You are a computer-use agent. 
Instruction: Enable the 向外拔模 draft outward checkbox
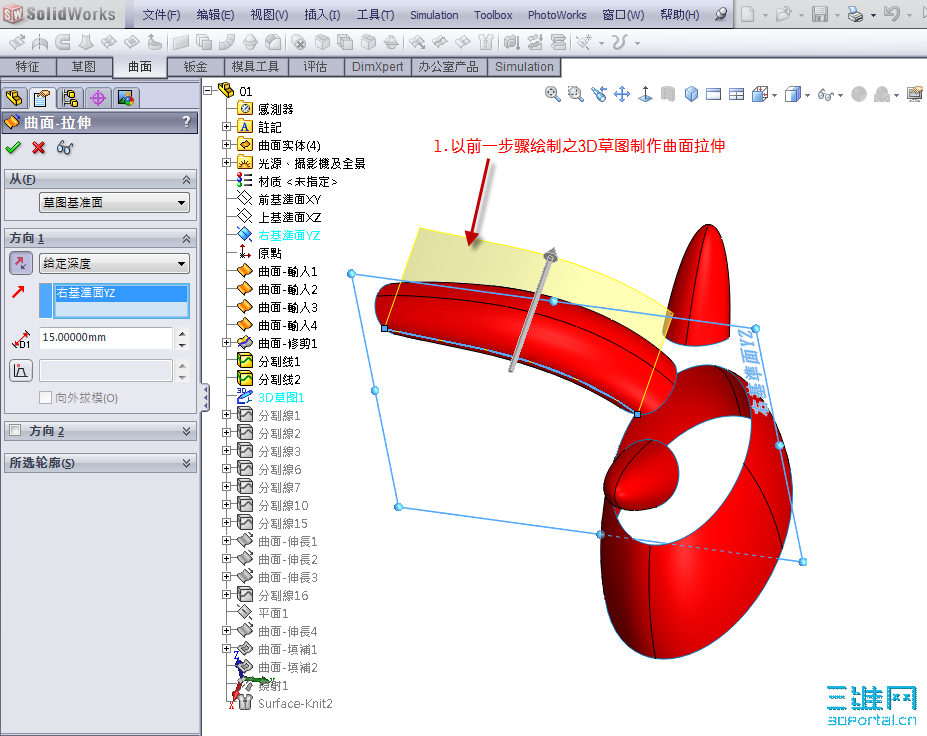point(45,397)
